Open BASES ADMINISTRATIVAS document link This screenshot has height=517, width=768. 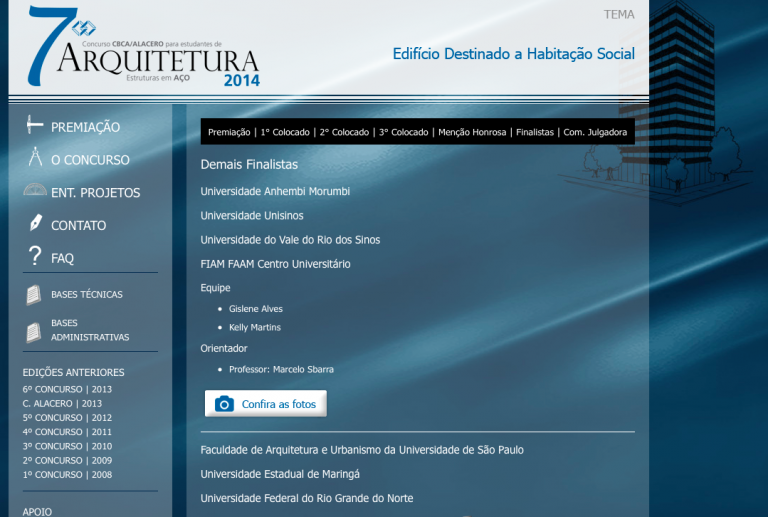(x=90, y=330)
